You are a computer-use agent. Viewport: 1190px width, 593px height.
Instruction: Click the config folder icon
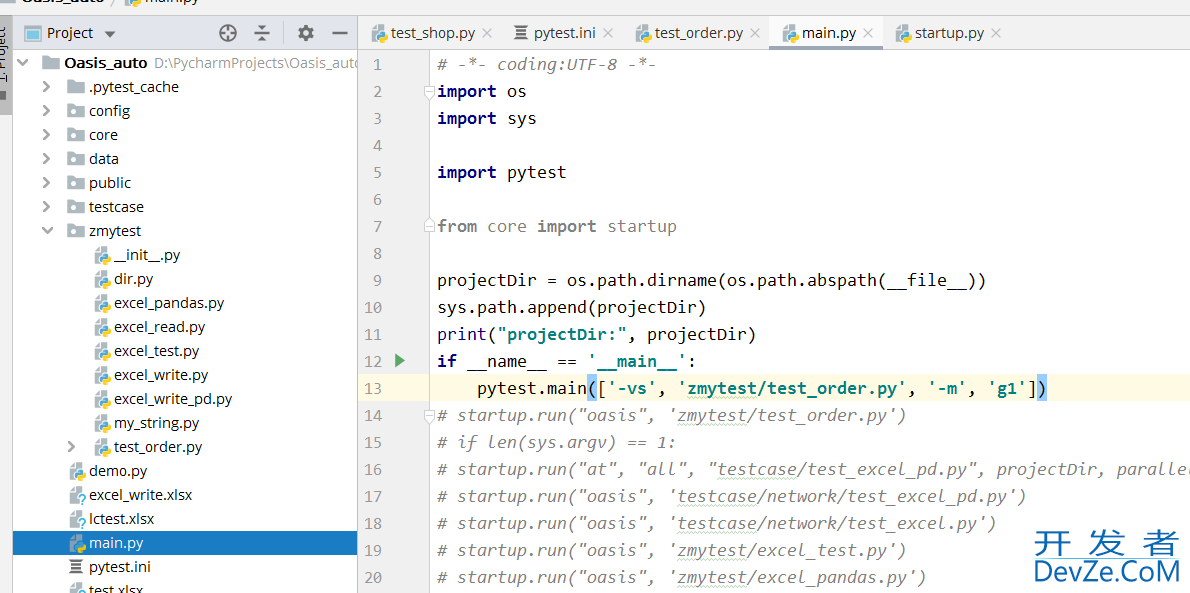click(x=76, y=111)
